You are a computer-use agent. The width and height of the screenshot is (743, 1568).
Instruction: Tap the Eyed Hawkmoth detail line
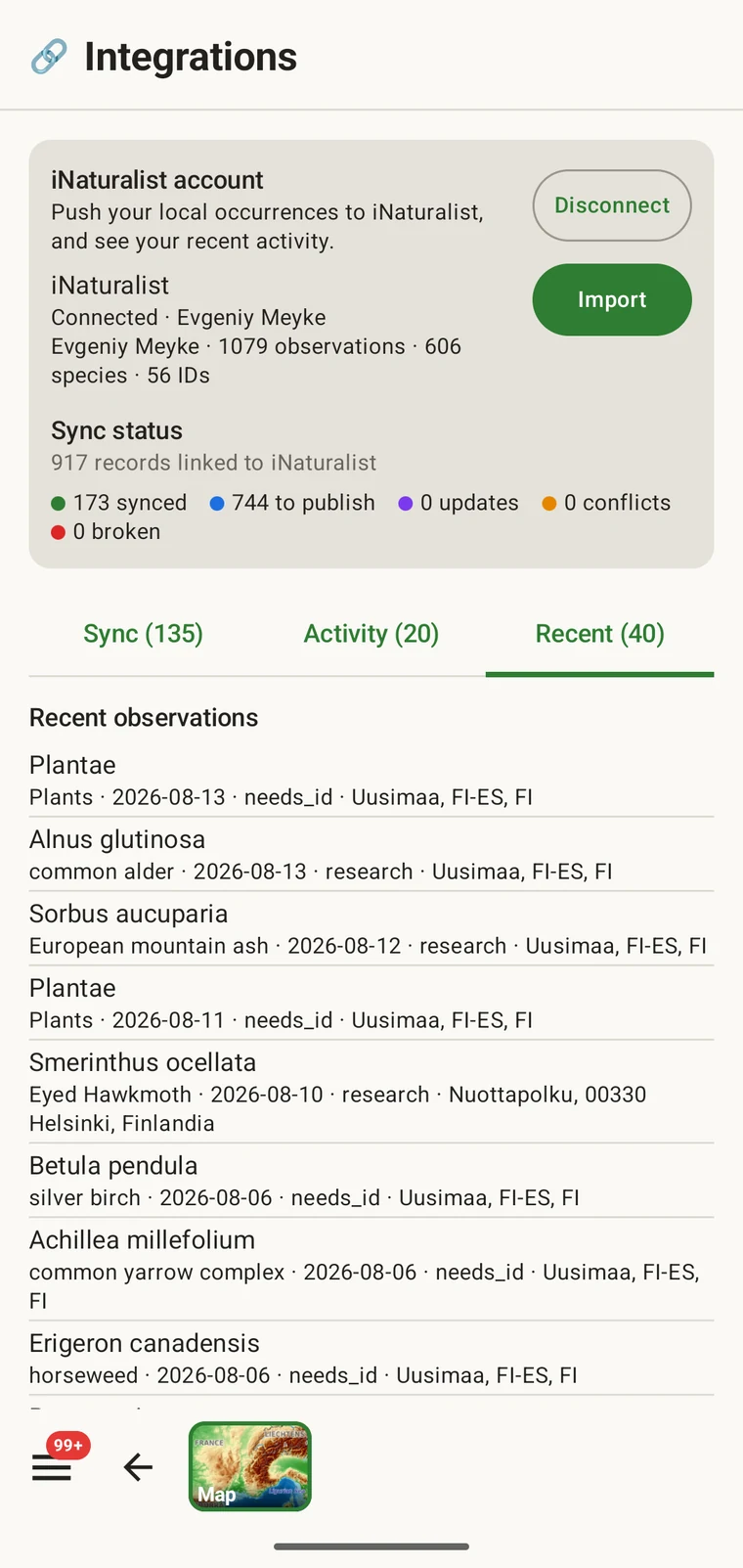(337, 1109)
